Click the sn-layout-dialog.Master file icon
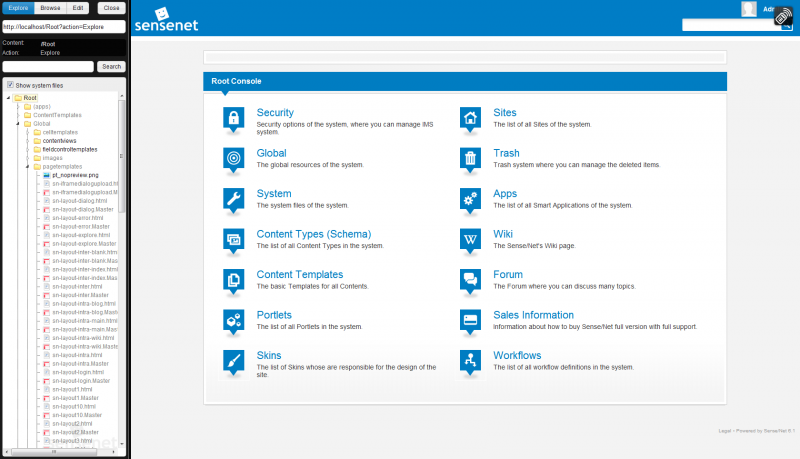This screenshot has width=800, height=459. pyautogui.click(x=46, y=210)
